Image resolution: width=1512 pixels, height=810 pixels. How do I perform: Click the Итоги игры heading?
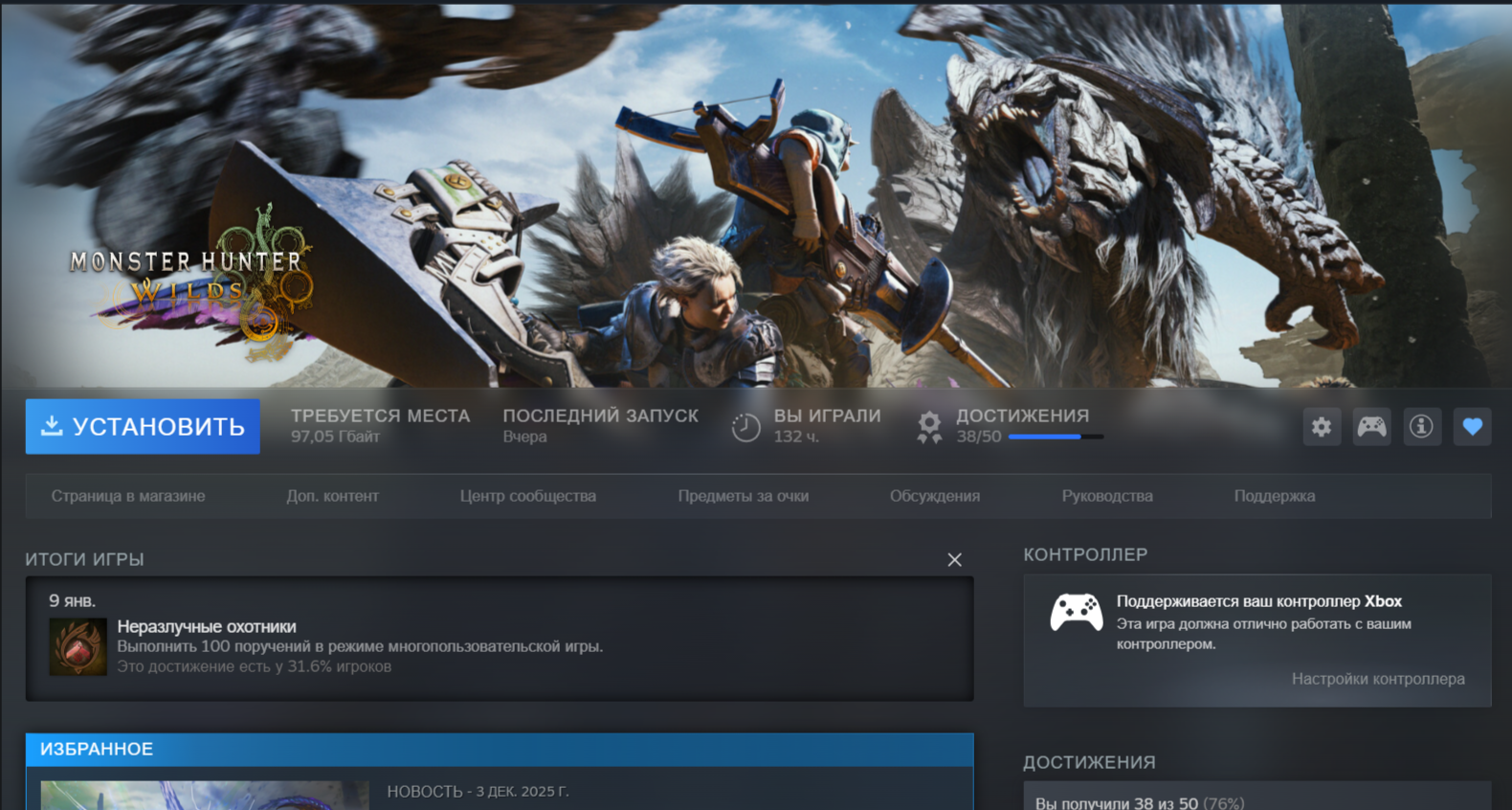coord(85,559)
